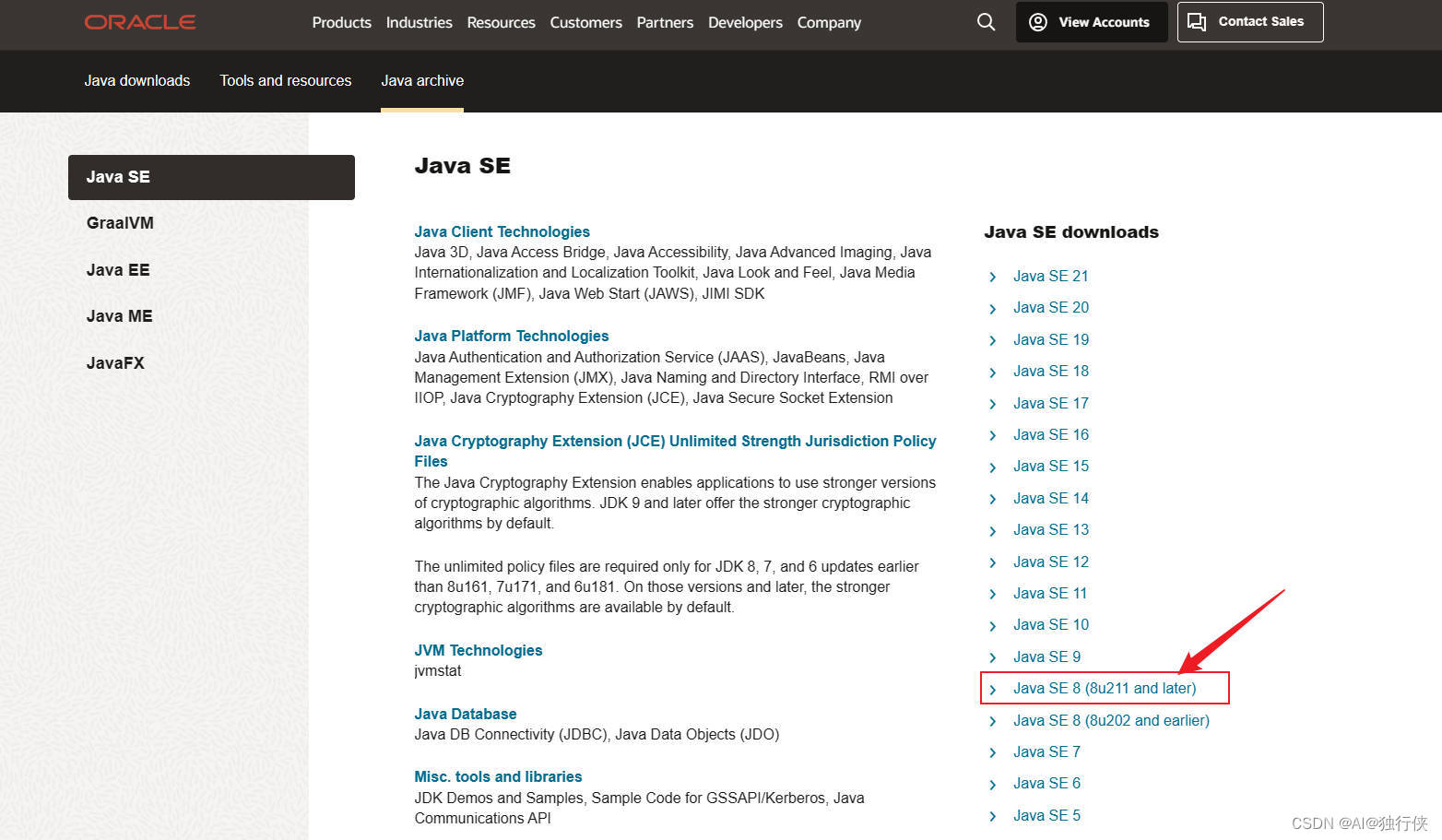Open Java Database link

466,714
